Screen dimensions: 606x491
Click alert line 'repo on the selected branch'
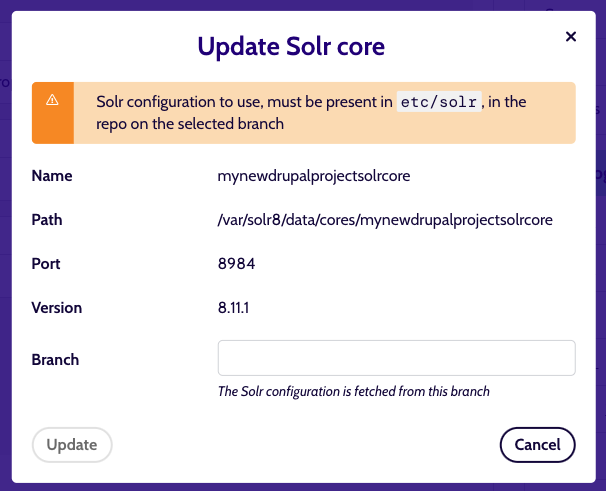tap(190, 124)
